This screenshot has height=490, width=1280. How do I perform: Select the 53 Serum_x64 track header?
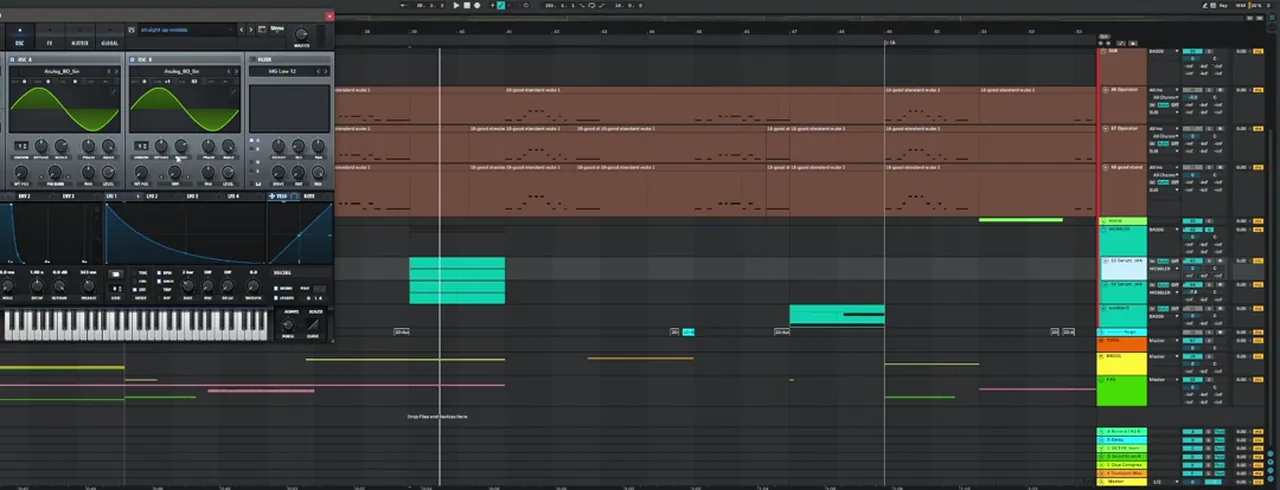tap(1123, 267)
